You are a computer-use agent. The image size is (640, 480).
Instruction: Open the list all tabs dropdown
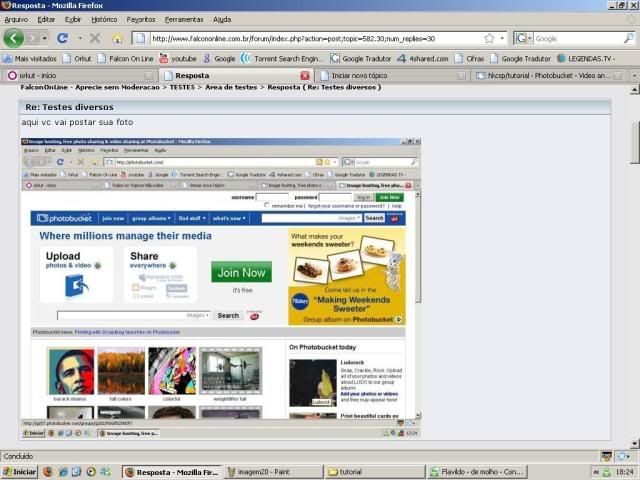point(634,76)
